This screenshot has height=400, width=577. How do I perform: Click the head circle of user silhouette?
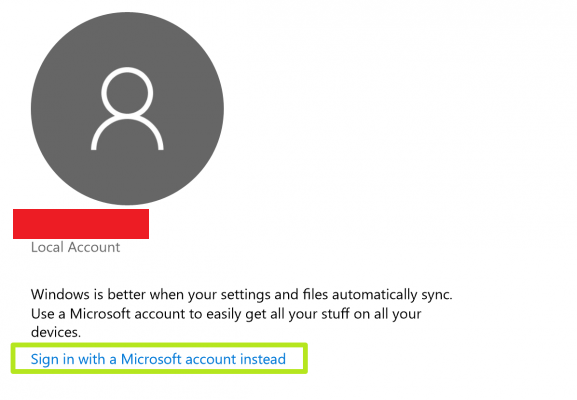click(x=127, y=91)
